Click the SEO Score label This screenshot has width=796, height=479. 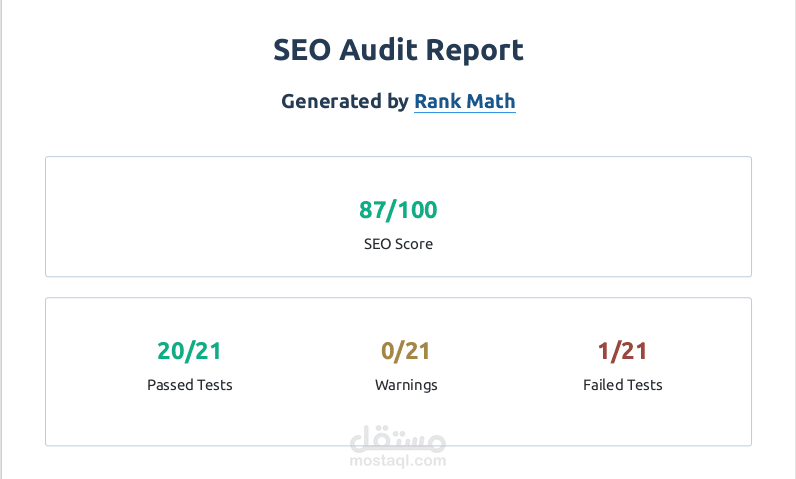point(398,244)
